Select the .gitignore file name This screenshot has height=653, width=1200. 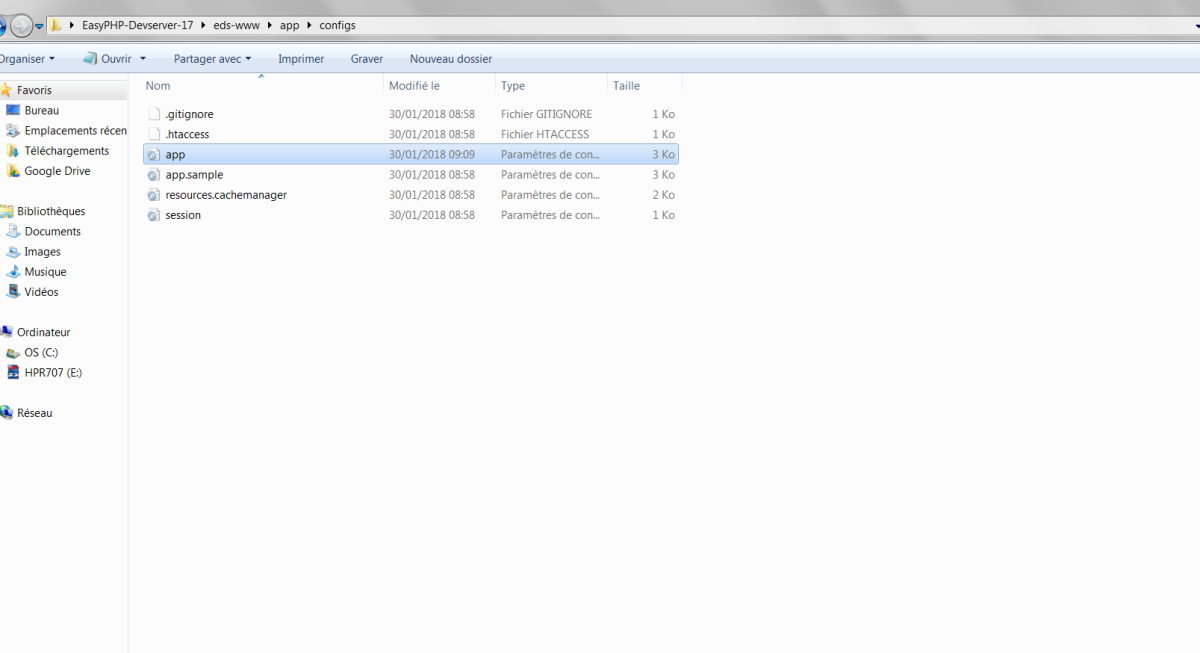tap(189, 114)
